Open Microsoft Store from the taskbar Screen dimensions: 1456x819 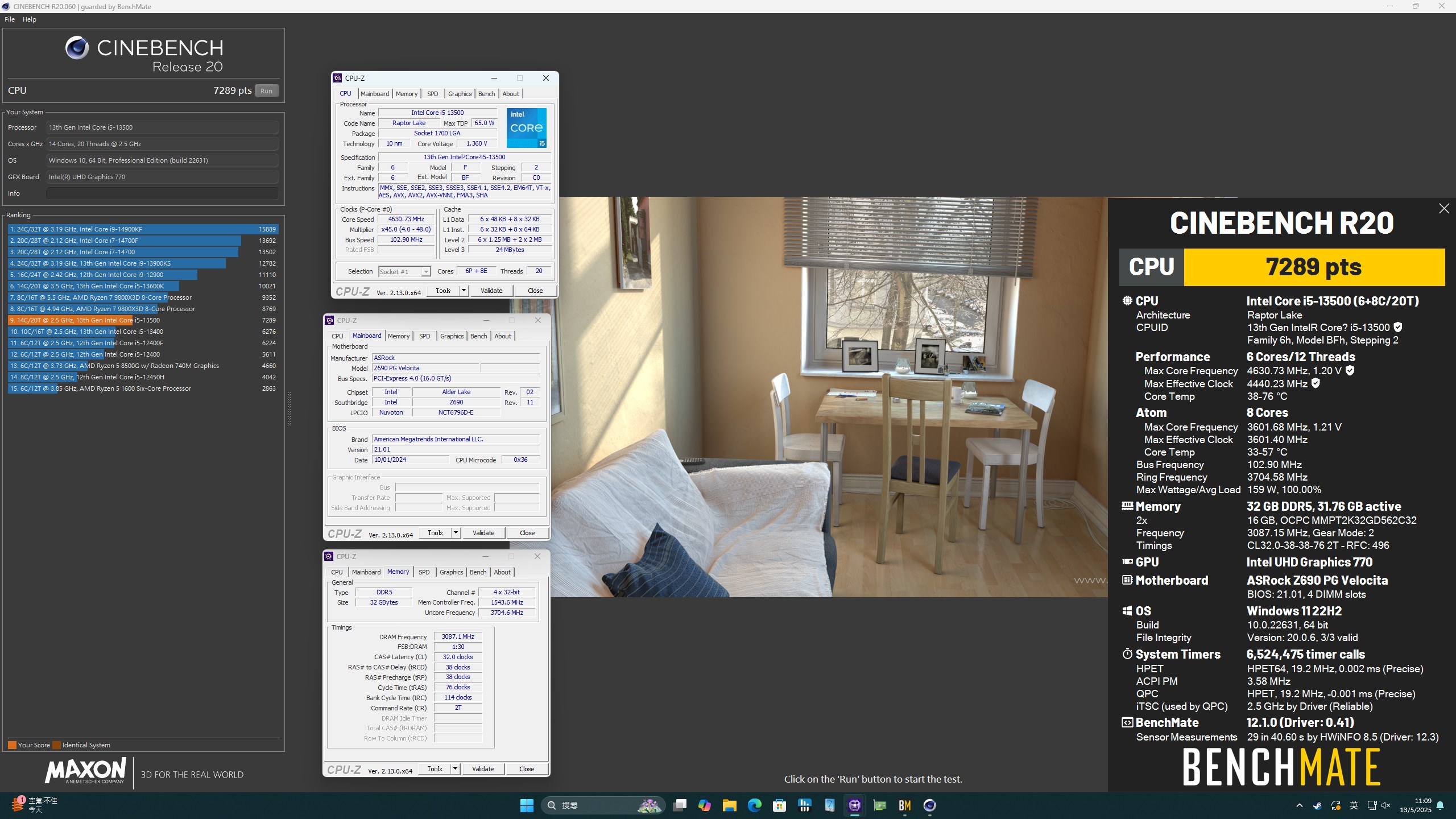[780, 805]
